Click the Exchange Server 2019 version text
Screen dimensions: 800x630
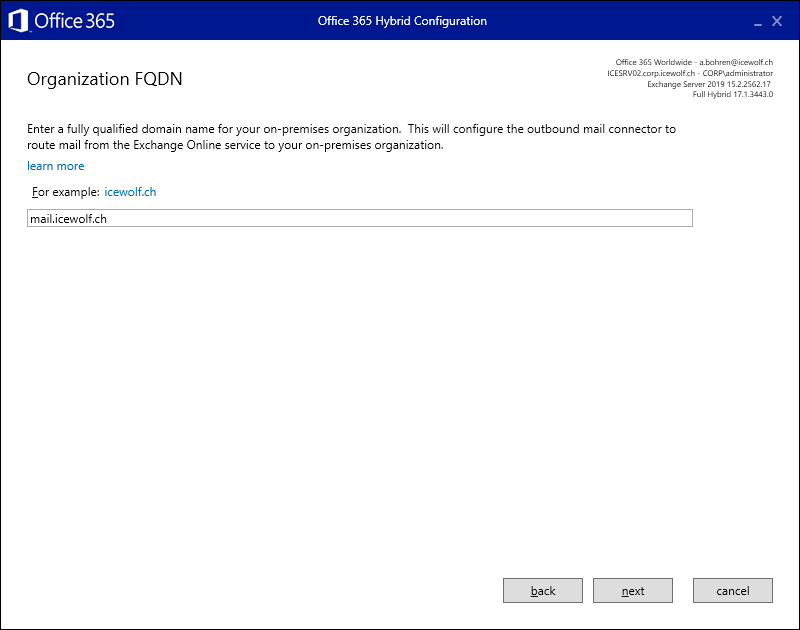tap(709, 84)
